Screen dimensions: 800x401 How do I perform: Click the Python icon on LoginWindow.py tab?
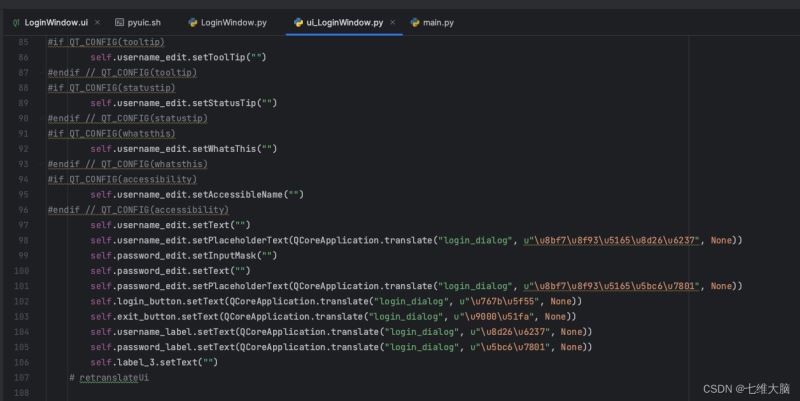[192, 22]
